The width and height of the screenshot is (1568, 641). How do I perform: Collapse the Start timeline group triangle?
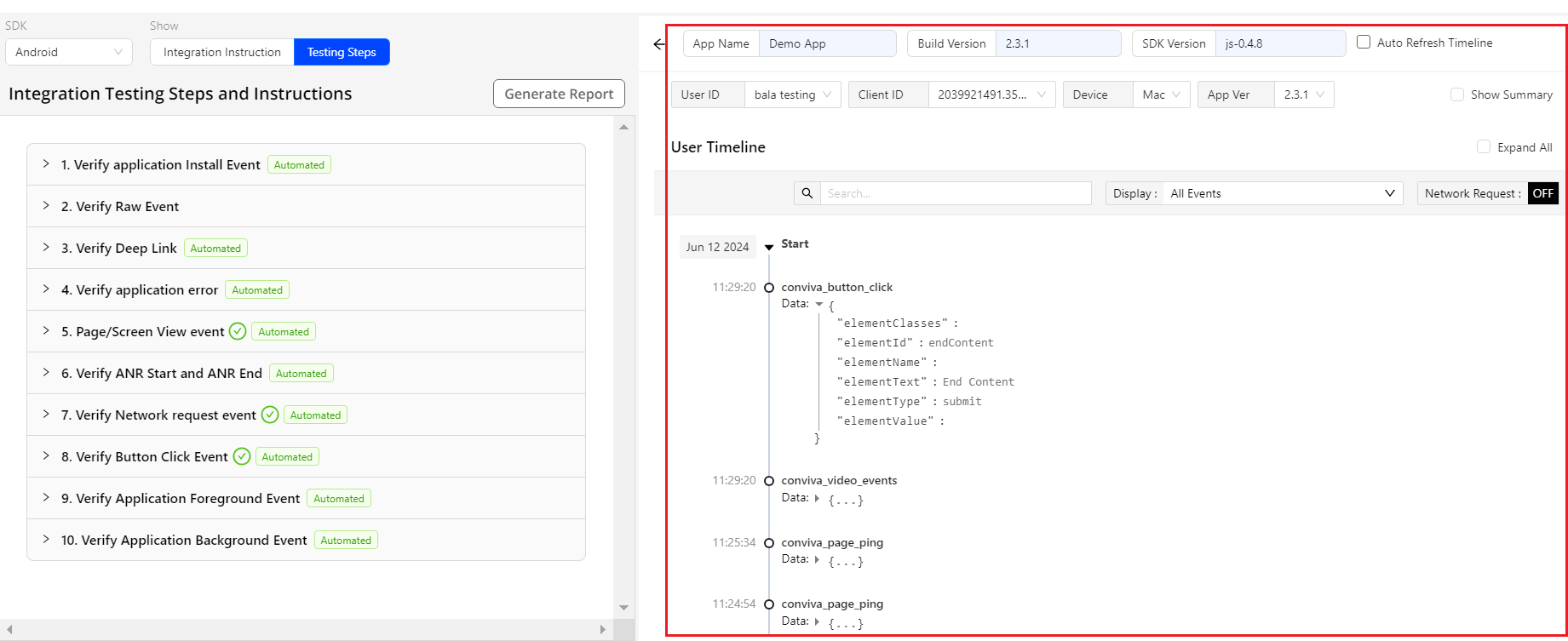click(769, 247)
